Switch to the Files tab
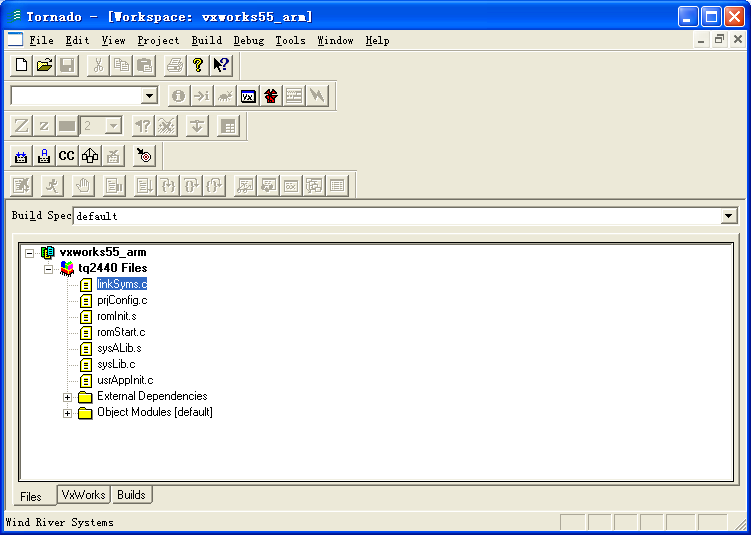751x535 pixels. (x=31, y=497)
